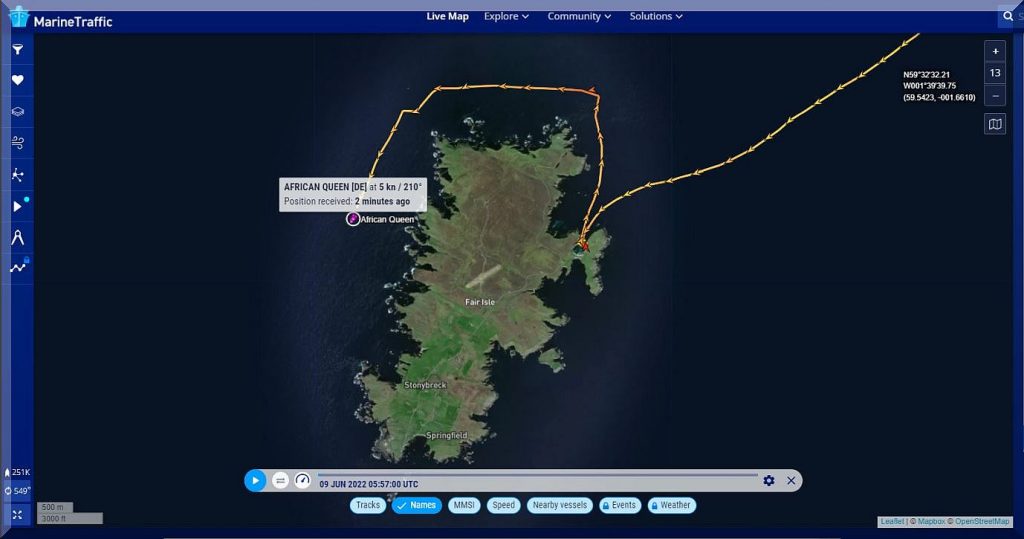Show the wind weather layer icon
This screenshot has height=539, width=1024.
(x=17, y=143)
